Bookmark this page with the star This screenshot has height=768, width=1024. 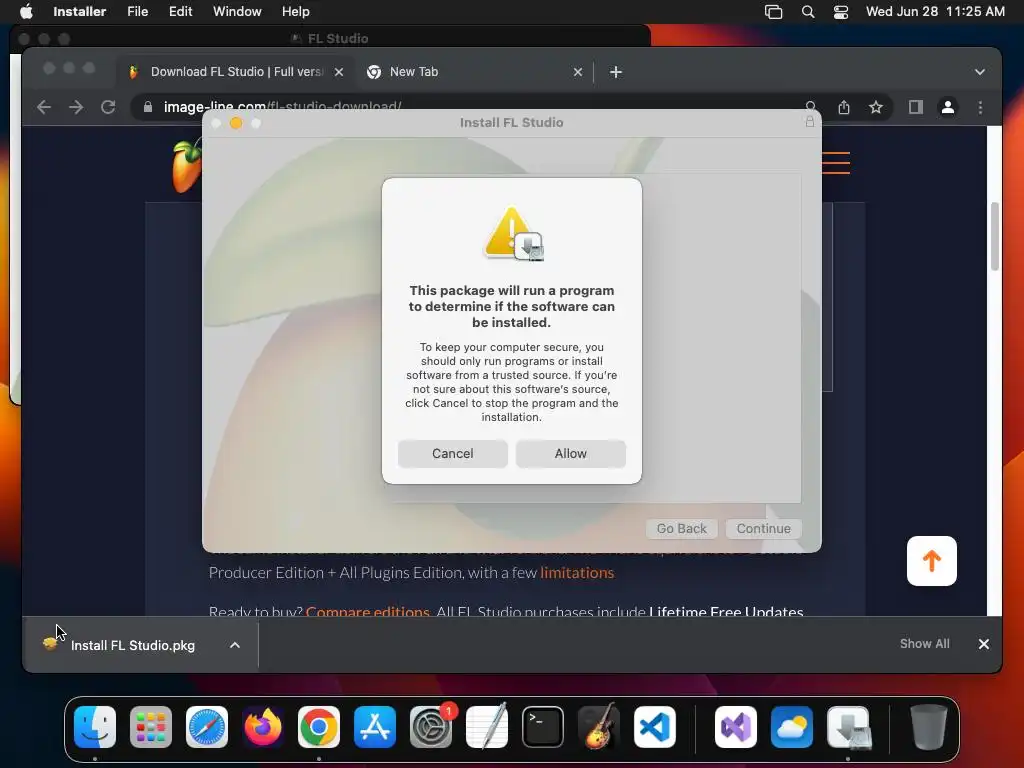876,107
